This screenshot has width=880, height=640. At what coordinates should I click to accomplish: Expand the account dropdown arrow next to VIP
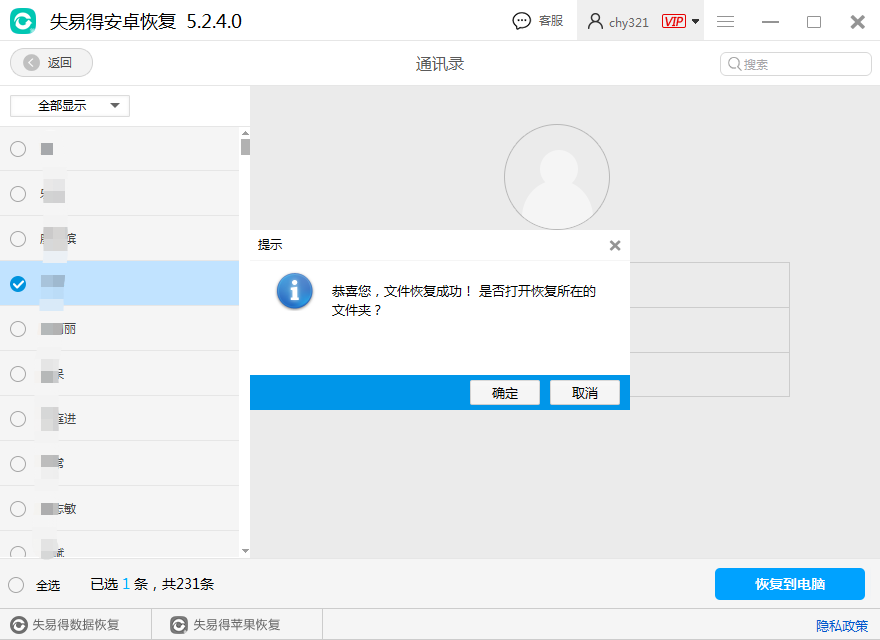695,21
